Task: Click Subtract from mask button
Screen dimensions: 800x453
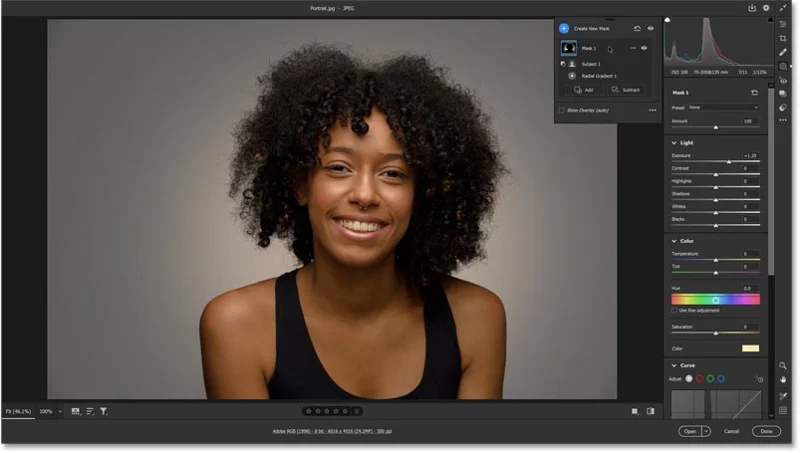Action: [626, 90]
